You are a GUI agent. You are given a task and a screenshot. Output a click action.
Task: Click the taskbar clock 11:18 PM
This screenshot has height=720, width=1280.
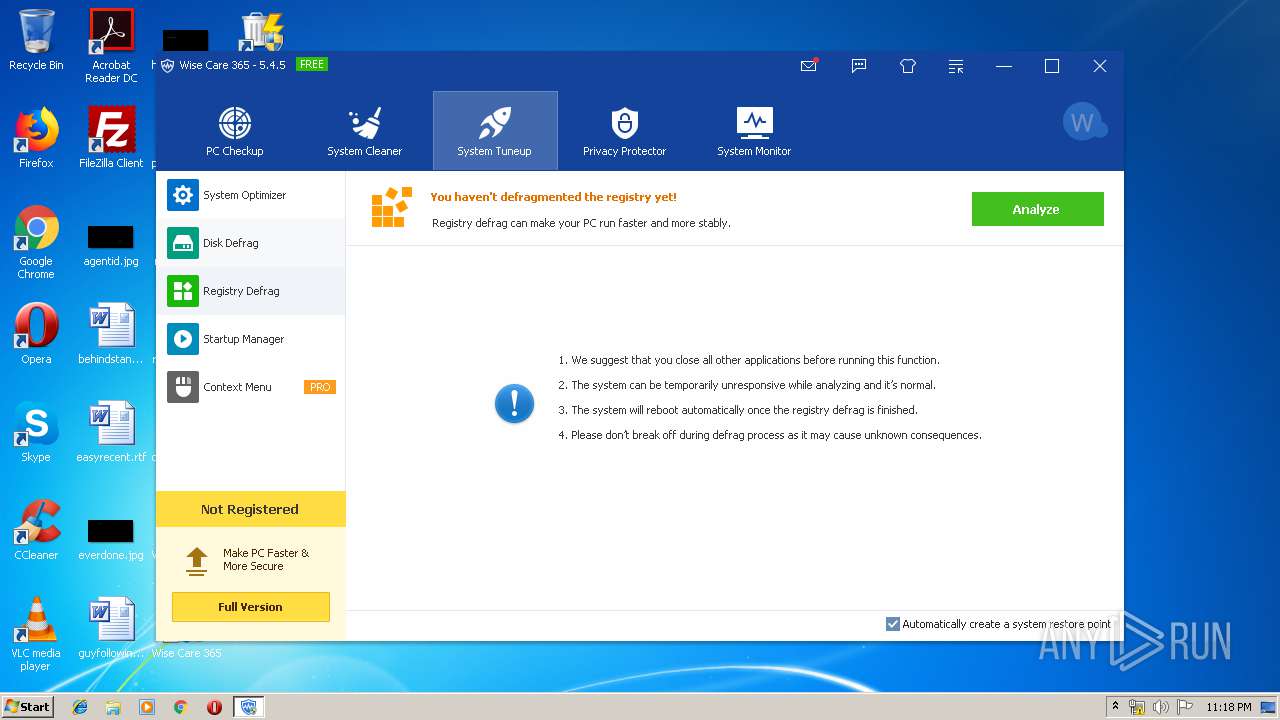tap(1229, 707)
